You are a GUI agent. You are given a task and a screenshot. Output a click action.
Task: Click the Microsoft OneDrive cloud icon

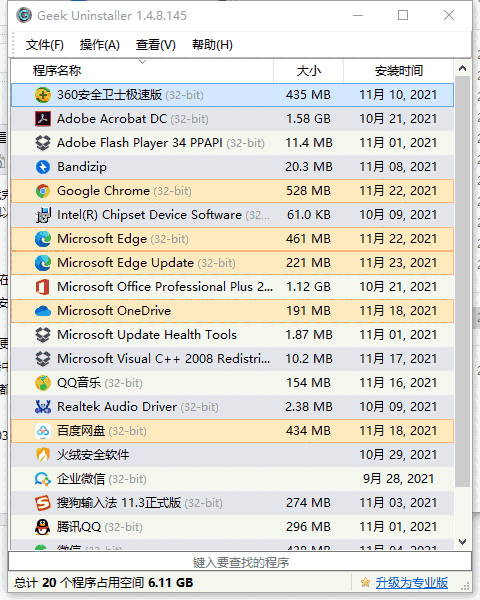43,311
